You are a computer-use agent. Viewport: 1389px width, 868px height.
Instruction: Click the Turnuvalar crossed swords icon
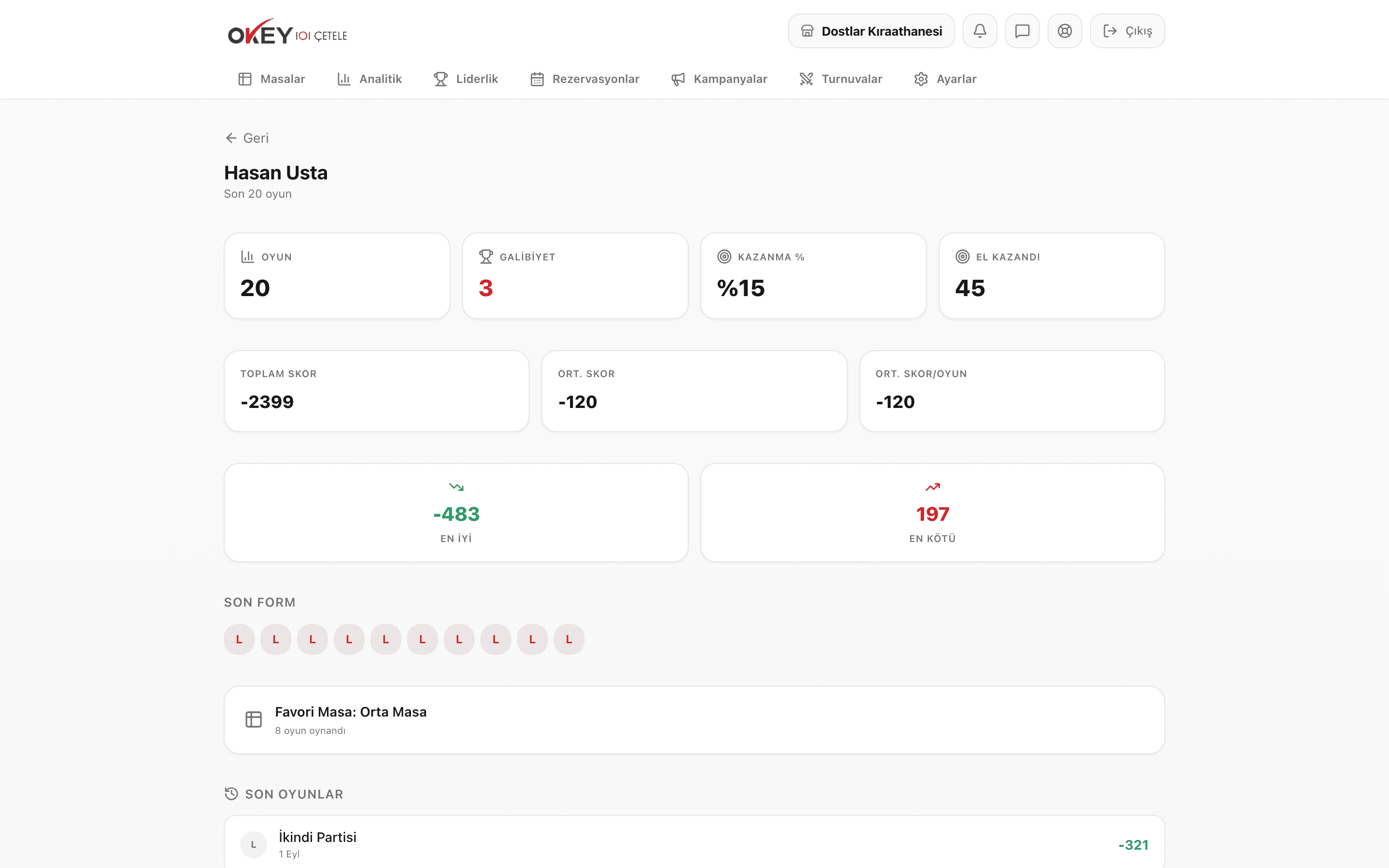click(806, 79)
